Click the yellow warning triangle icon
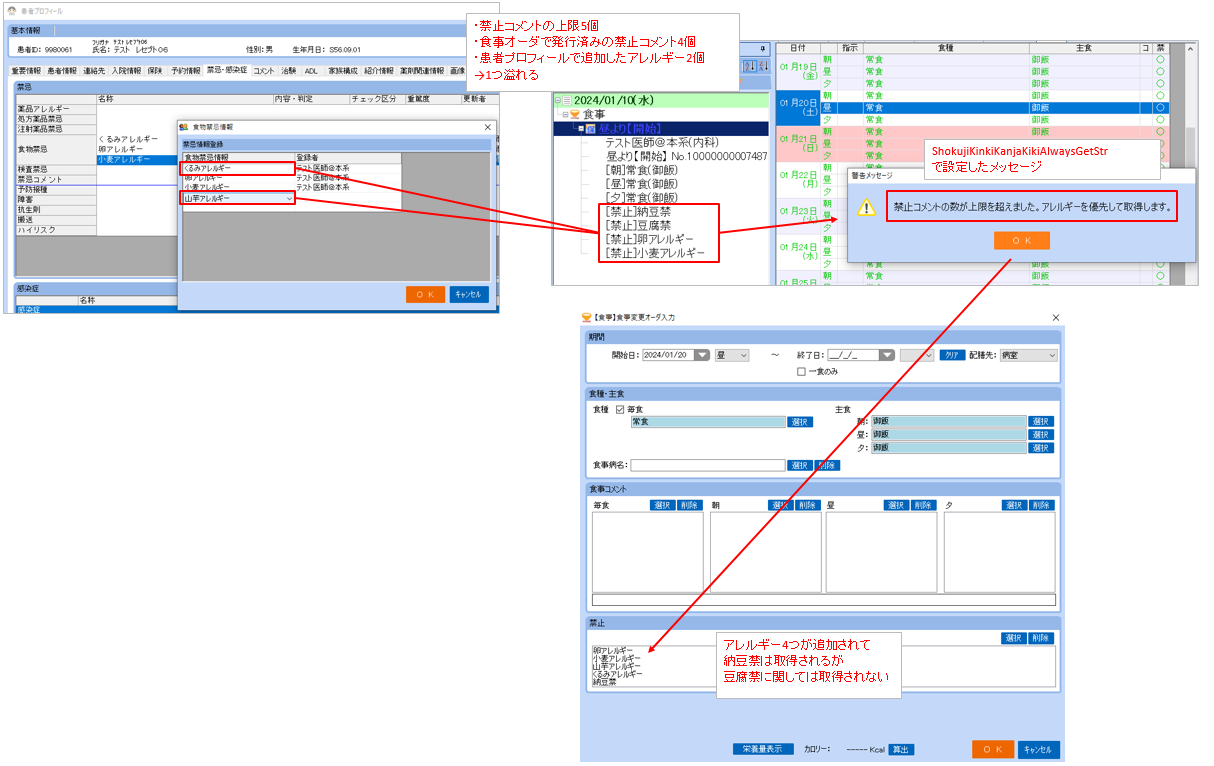This screenshot has height=766, width=1214. [868, 208]
